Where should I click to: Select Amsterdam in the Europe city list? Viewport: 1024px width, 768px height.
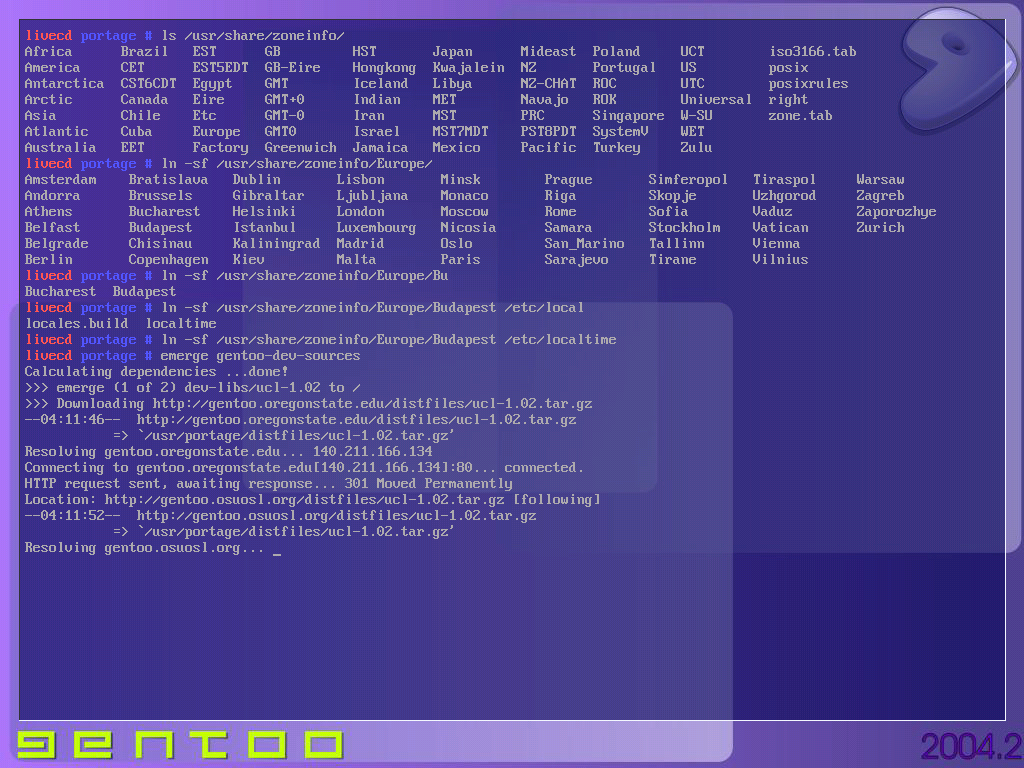click(60, 180)
